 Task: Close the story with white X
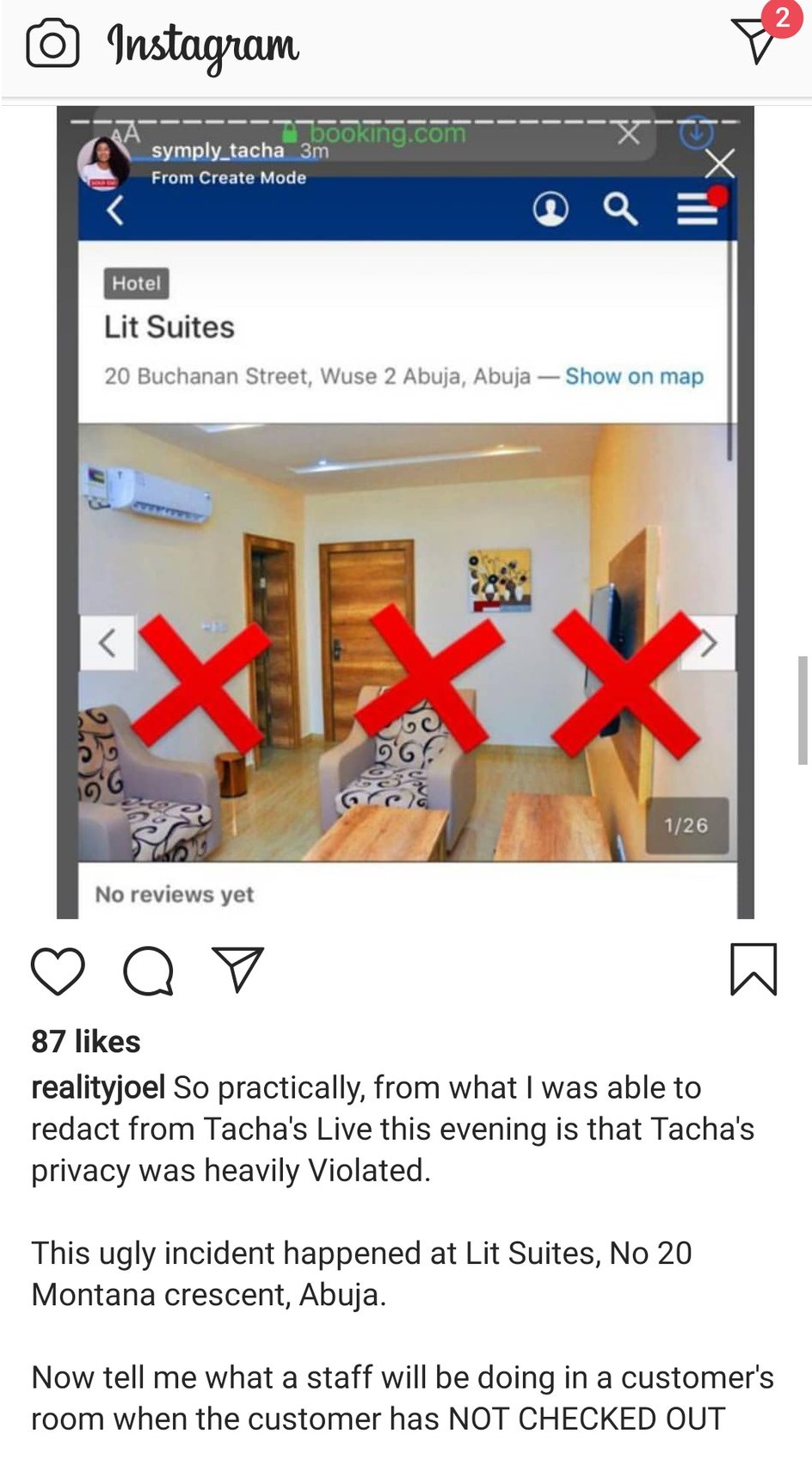(720, 163)
